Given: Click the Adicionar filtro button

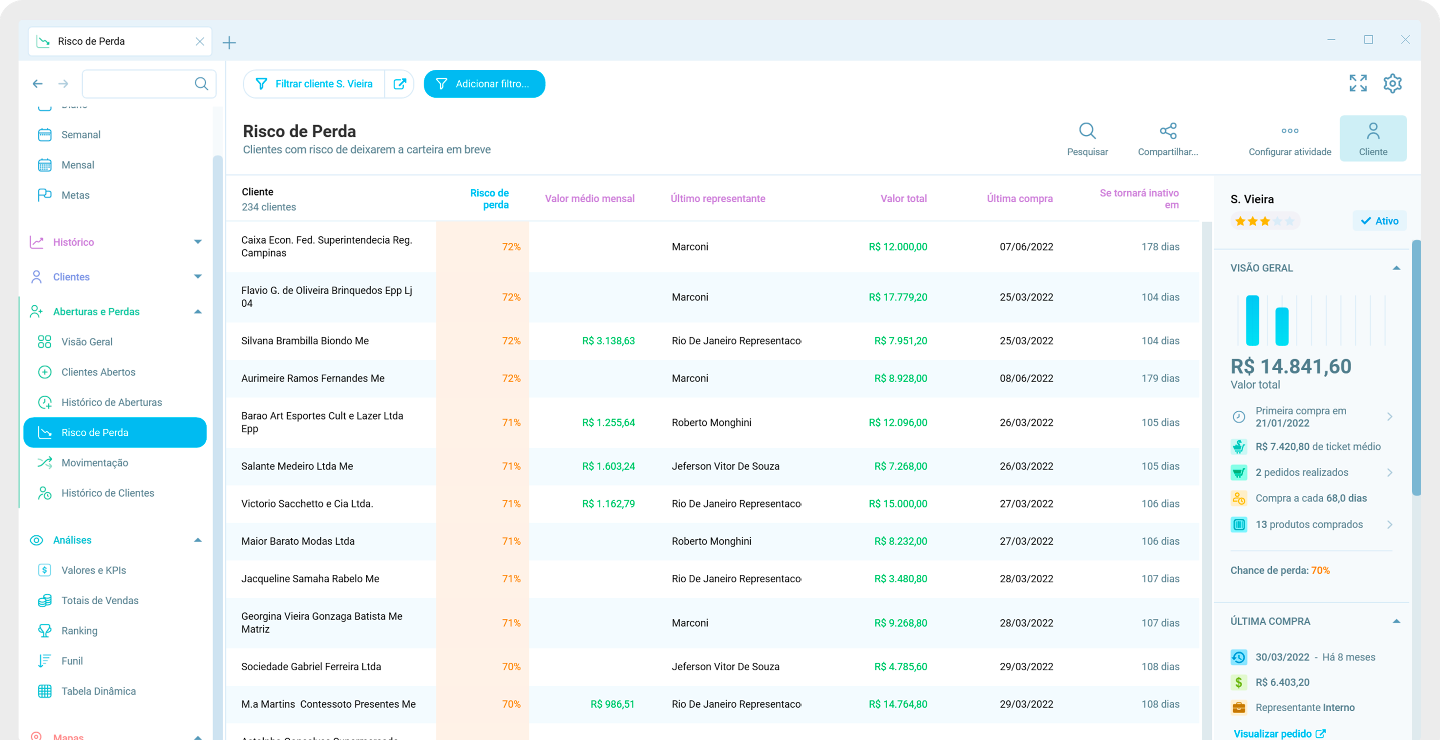Looking at the screenshot, I should pos(484,84).
